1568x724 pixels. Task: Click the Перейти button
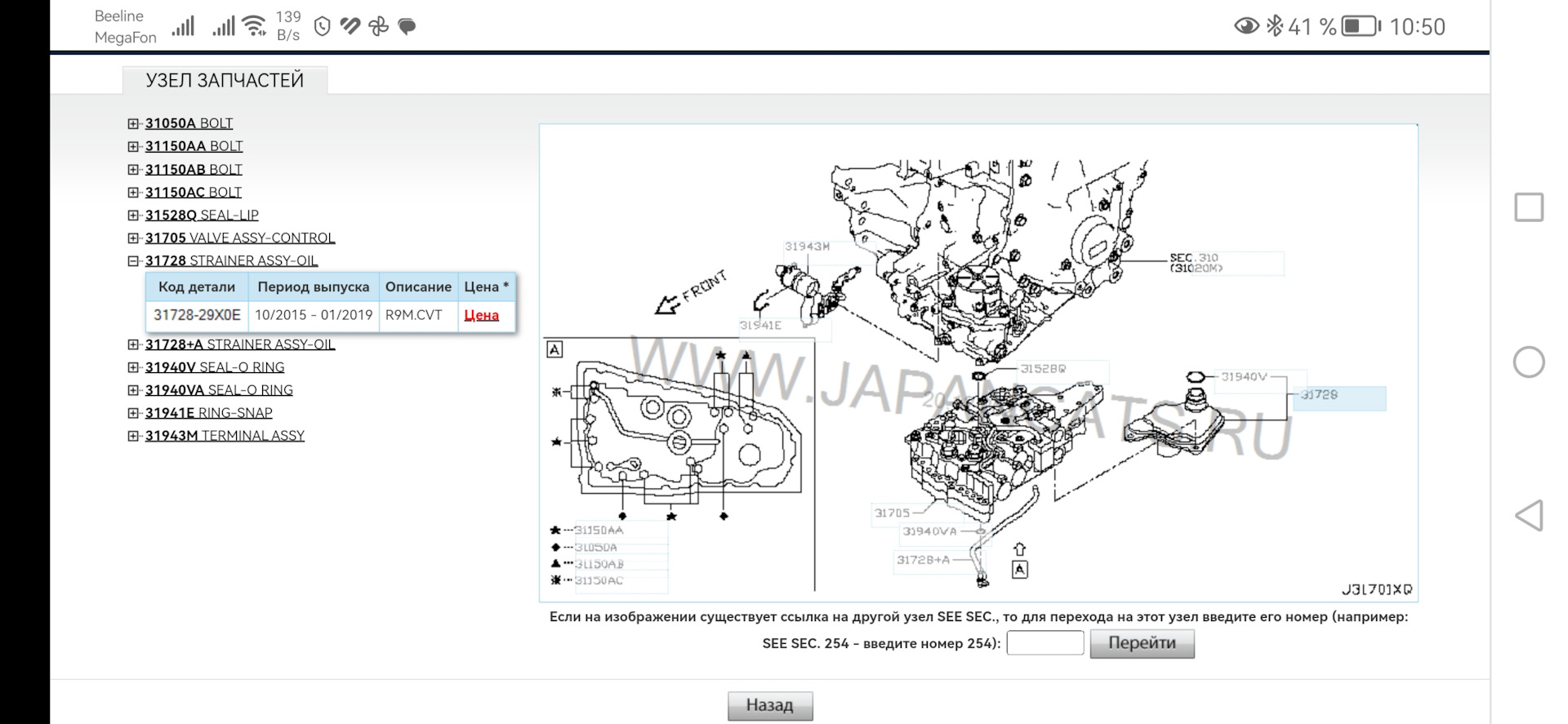pos(1143,643)
